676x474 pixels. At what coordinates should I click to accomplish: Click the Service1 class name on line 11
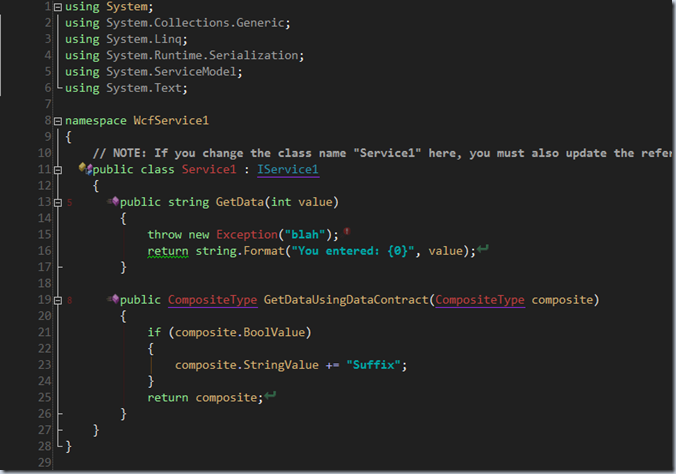tap(209, 170)
